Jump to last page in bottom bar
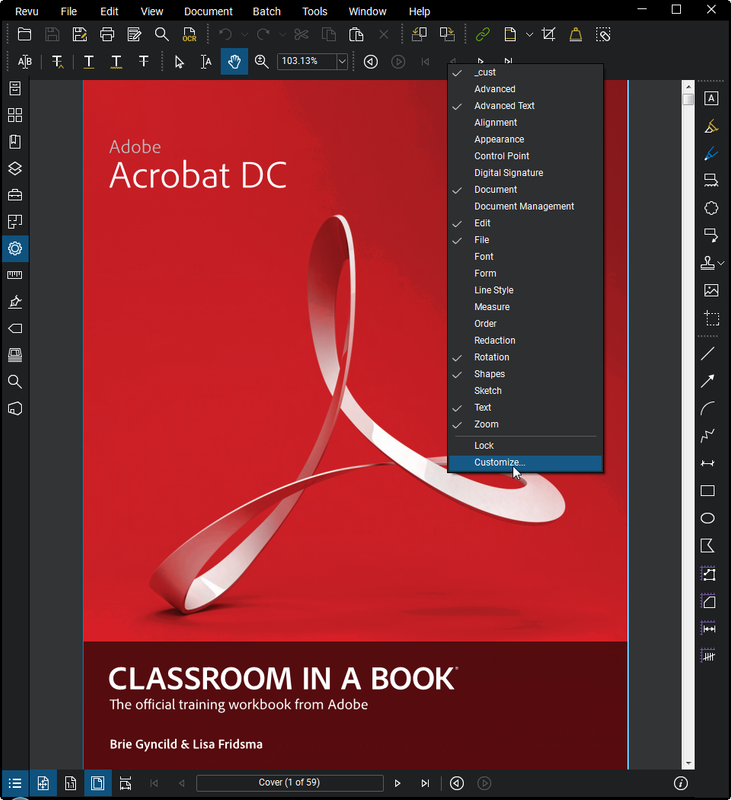 pyautogui.click(x=425, y=783)
